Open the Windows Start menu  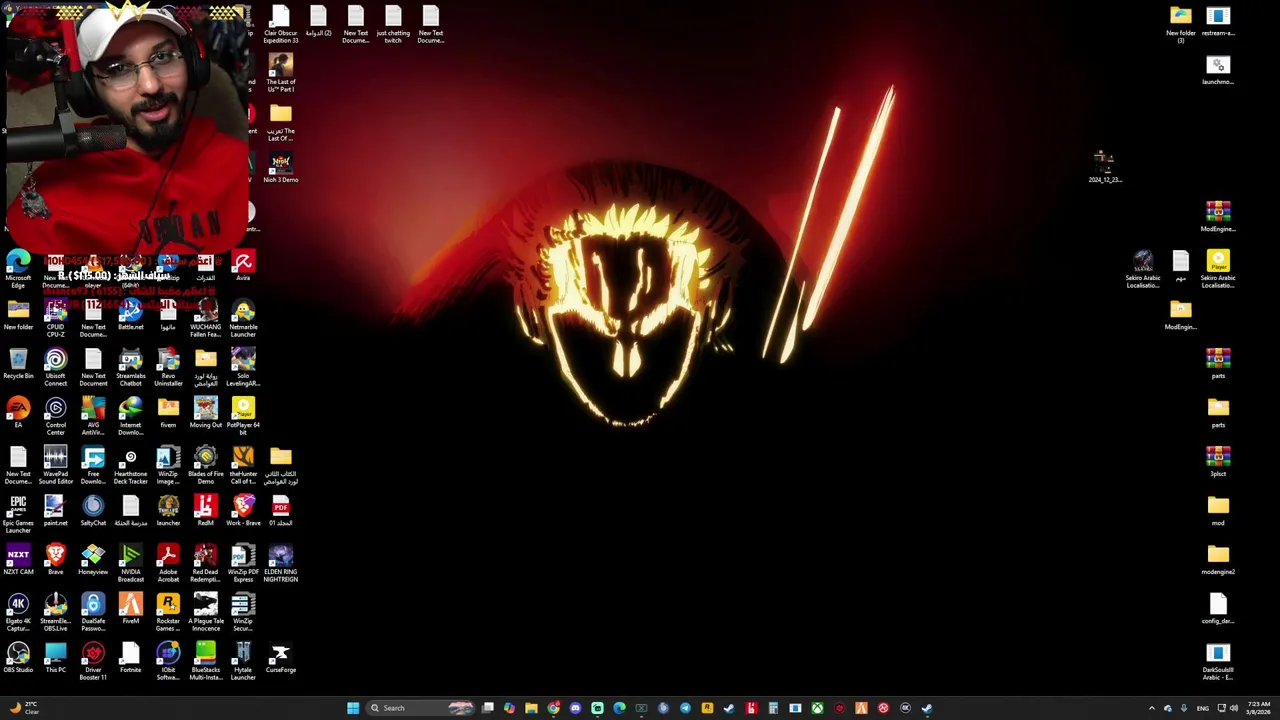click(353, 708)
